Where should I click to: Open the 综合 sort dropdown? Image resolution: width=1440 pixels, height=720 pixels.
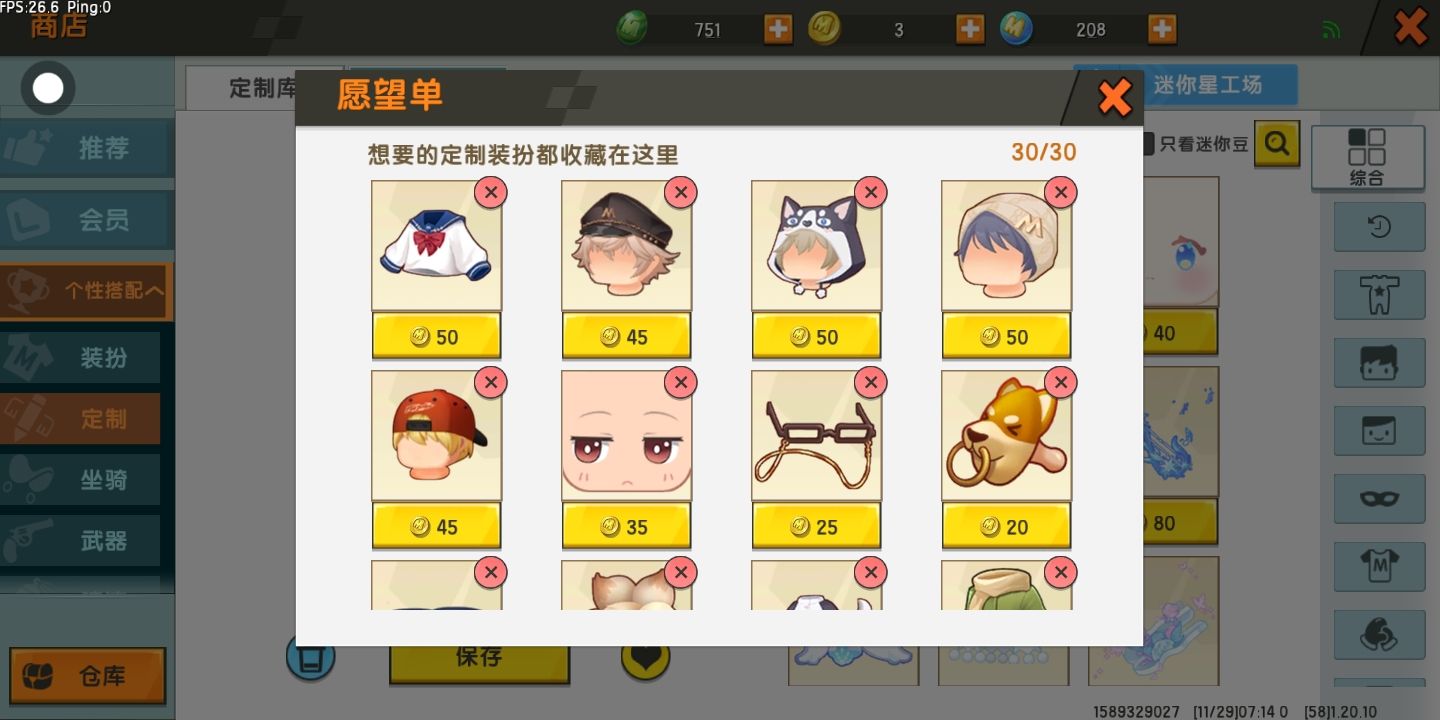[1367, 157]
